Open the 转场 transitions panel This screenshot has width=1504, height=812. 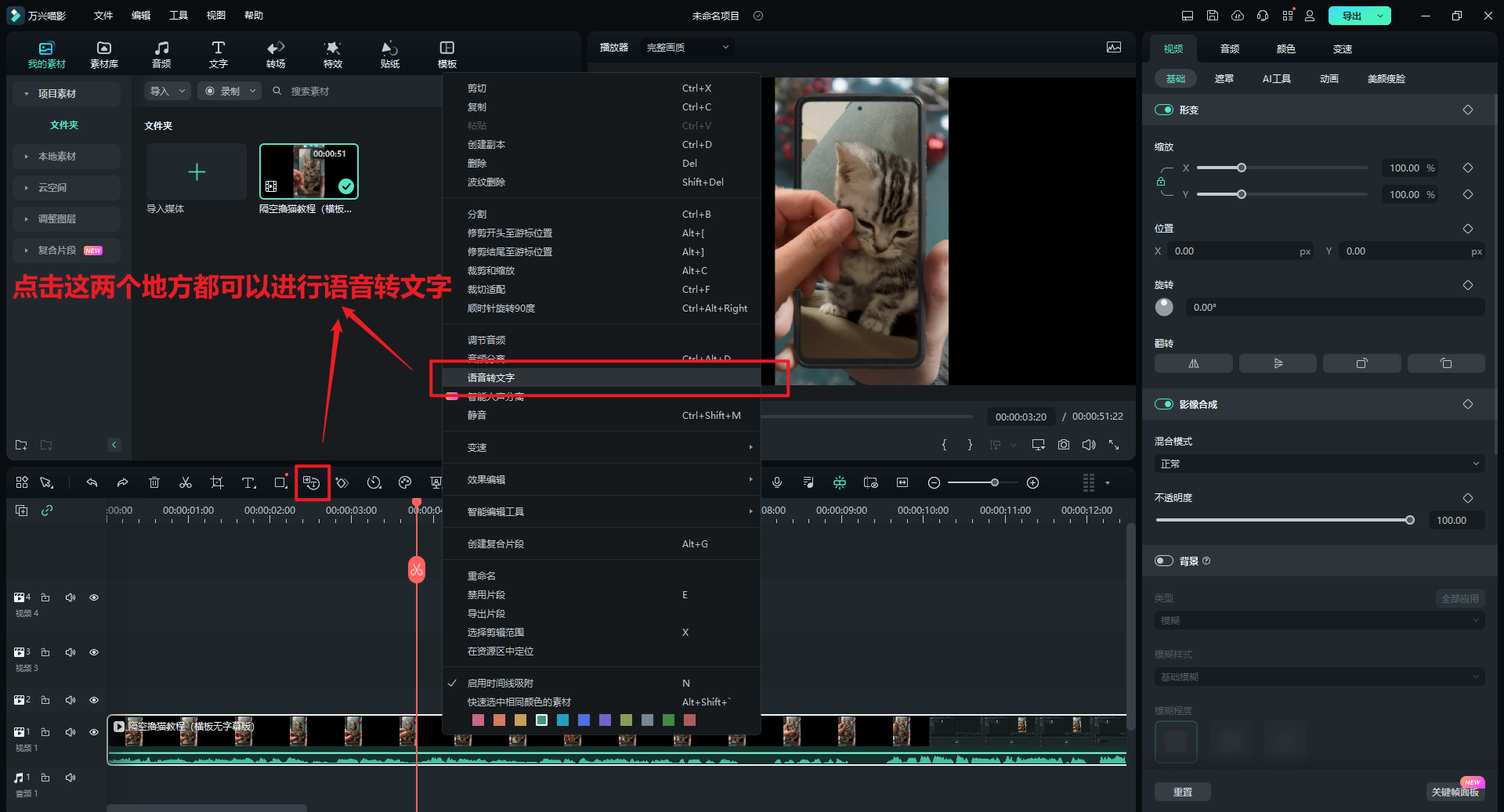click(275, 53)
